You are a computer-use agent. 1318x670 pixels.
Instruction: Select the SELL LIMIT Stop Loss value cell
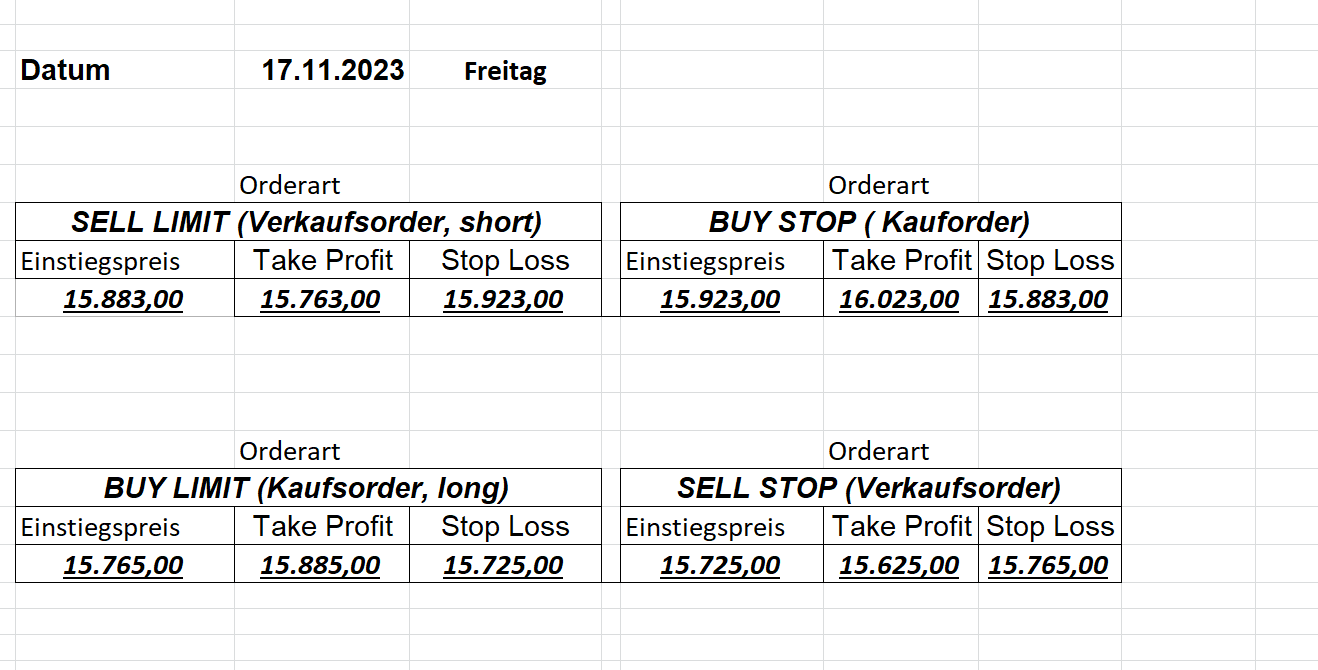(x=504, y=299)
